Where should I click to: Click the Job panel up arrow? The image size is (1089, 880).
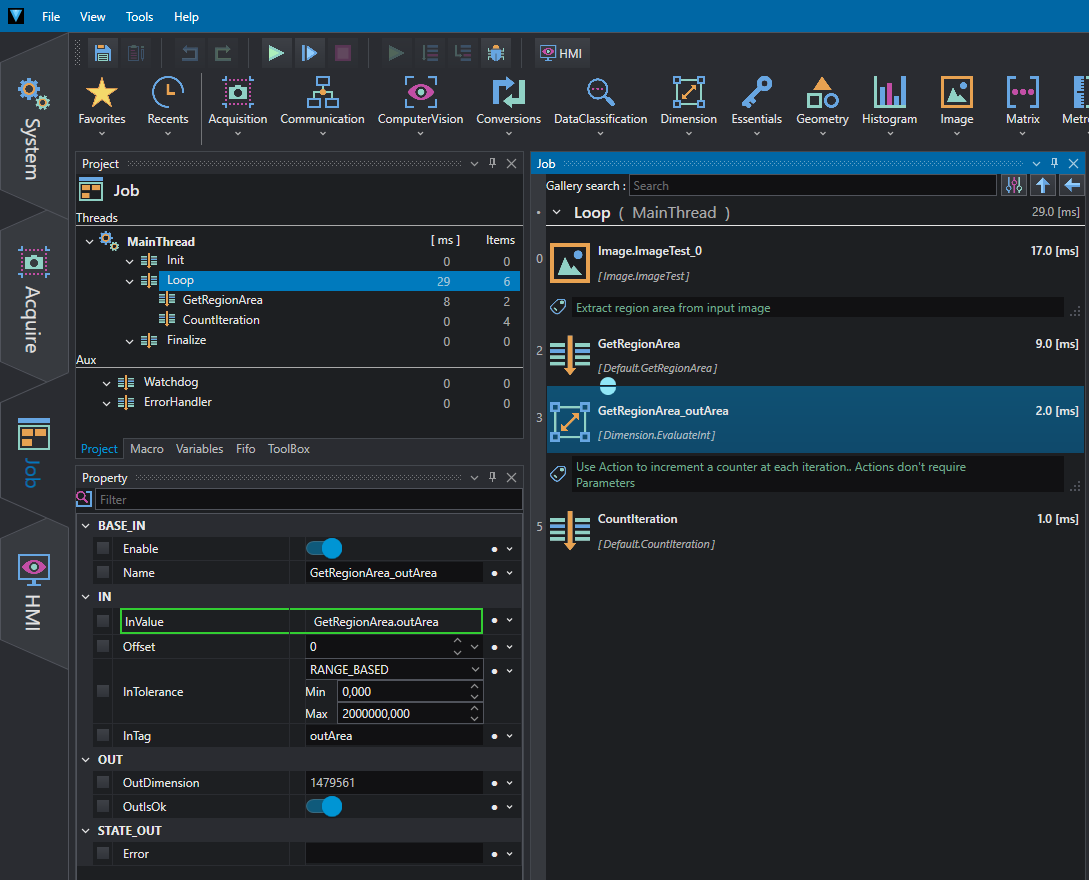click(1042, 185)
